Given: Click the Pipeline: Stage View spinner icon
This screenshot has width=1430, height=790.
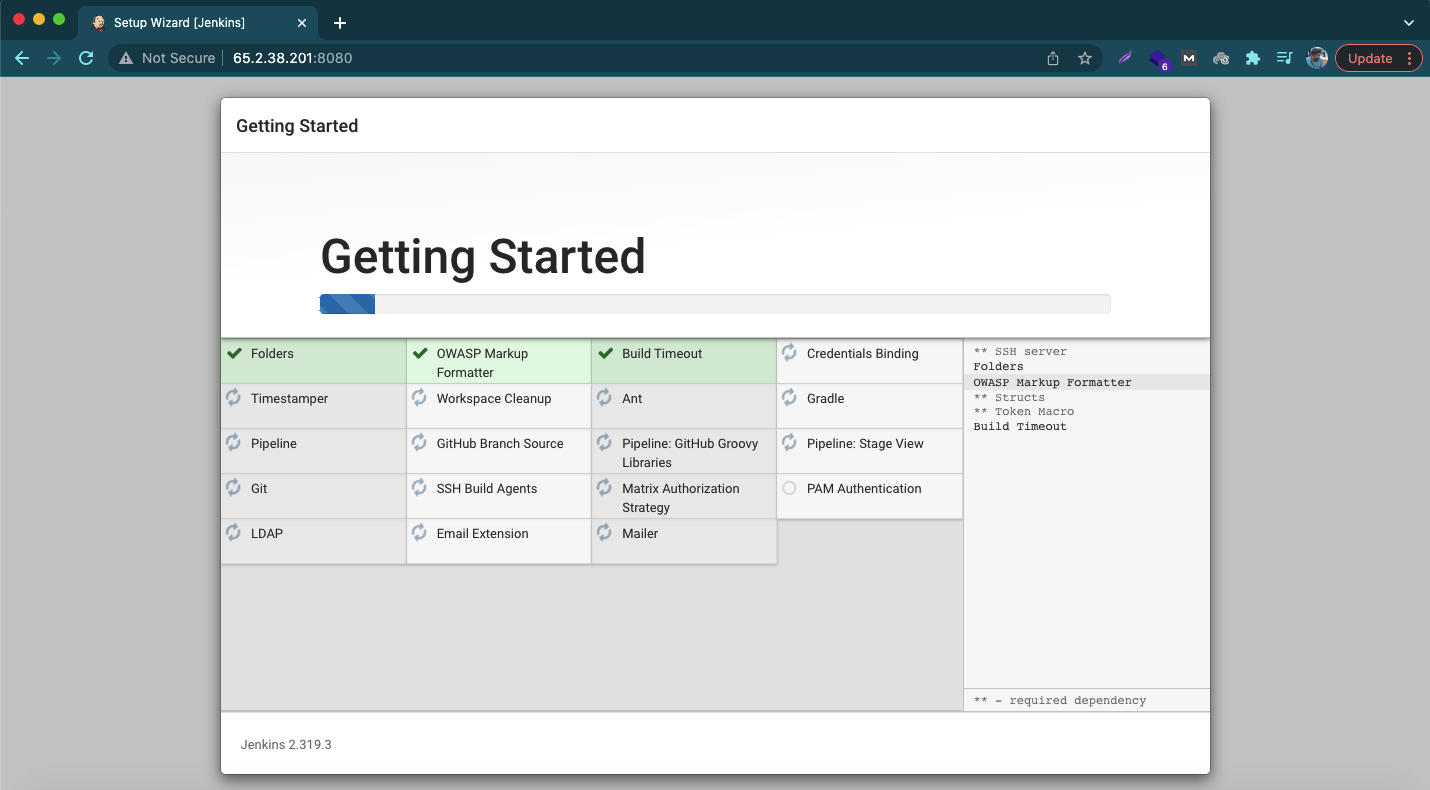Looking at the screenshot, I should (x=789, y=443).
